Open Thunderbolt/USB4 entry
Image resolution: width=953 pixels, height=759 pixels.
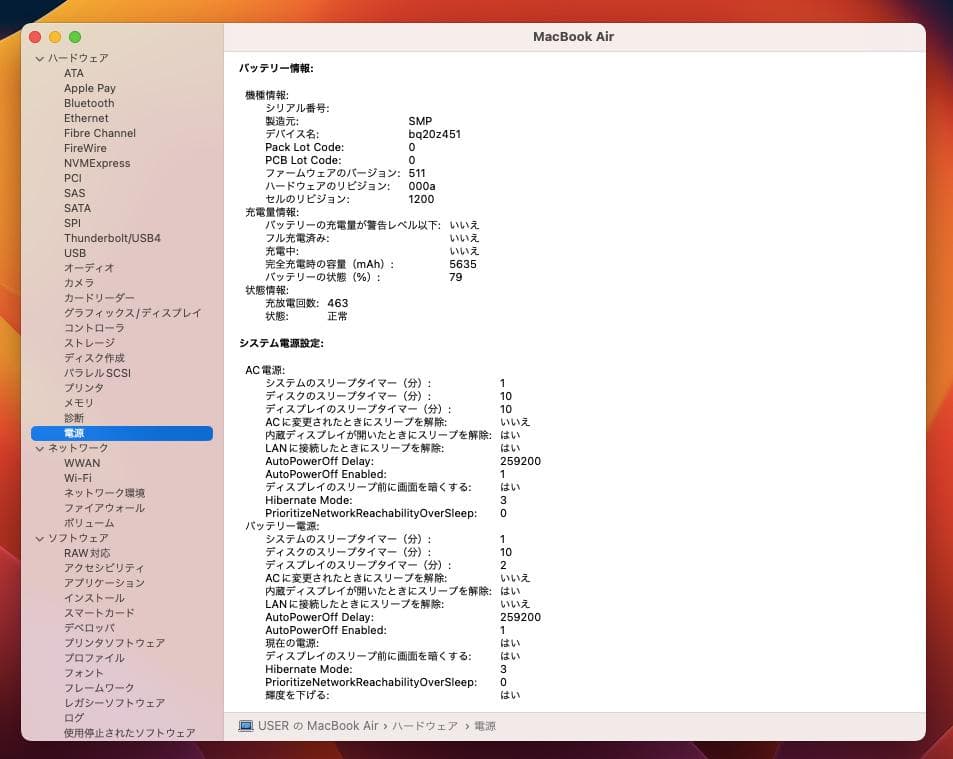(112, 238)
